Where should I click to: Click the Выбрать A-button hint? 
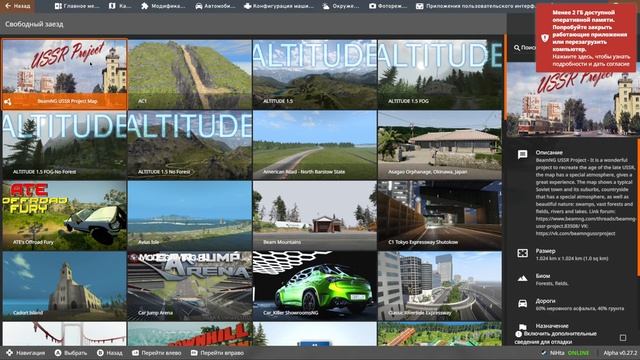tap(71, 353)
